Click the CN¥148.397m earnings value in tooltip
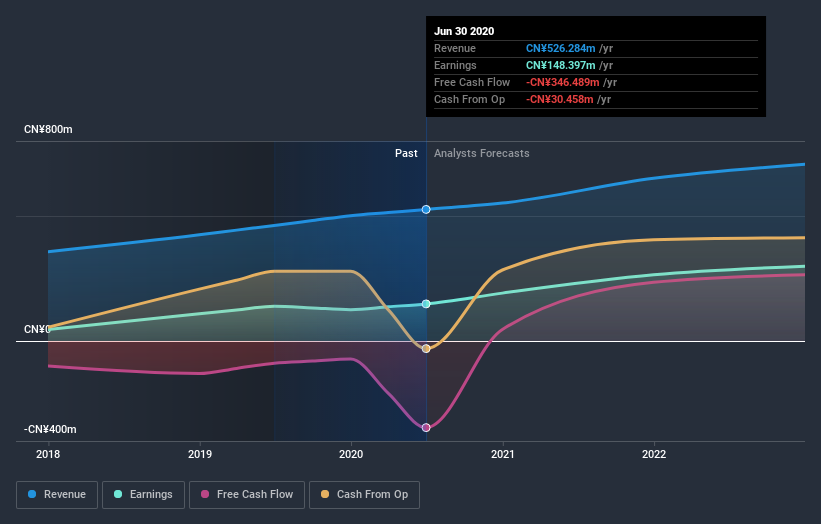Viewport: 821px width, 524px height. [561, 65]
